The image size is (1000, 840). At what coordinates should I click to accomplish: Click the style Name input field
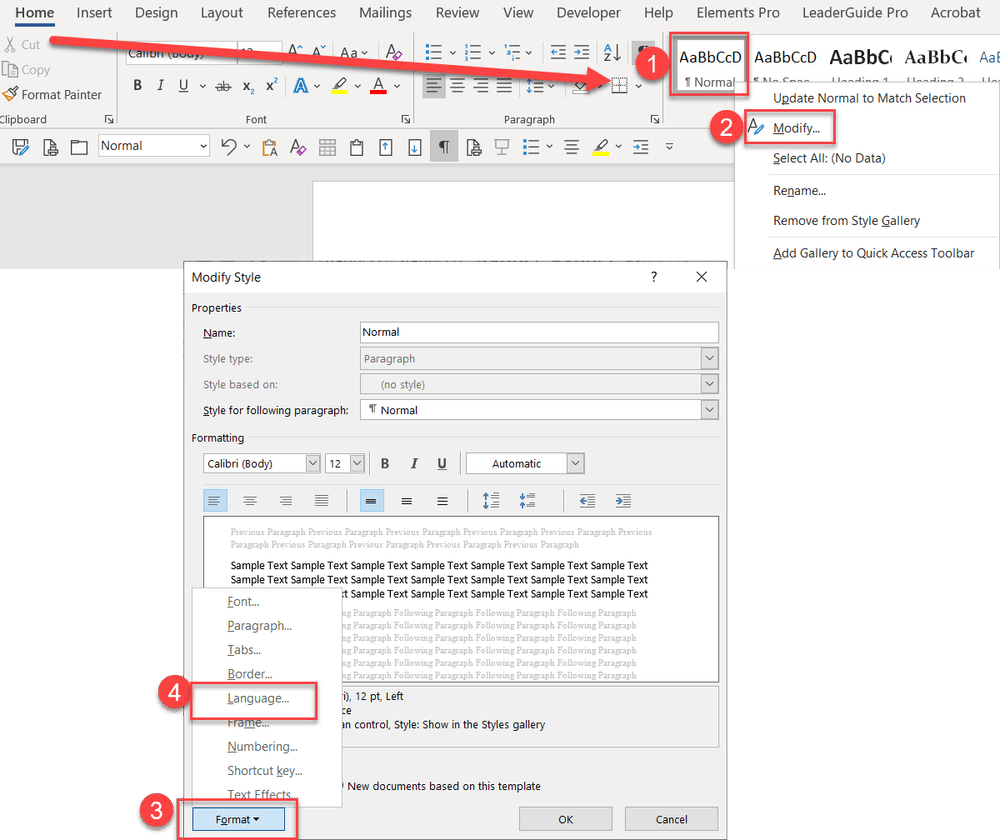click(x=539, y=332)
